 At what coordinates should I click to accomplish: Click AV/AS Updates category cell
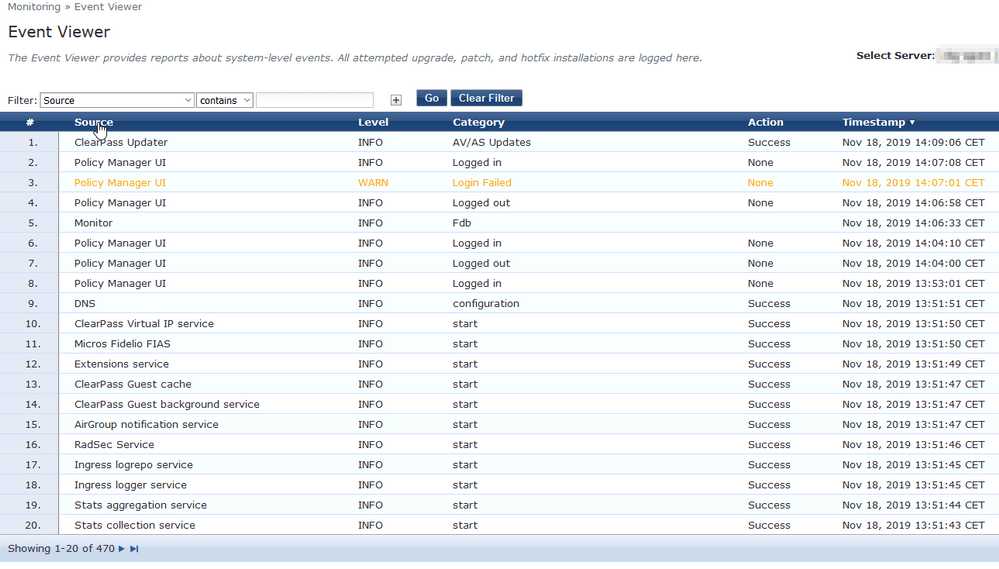(x=491, y=142)
